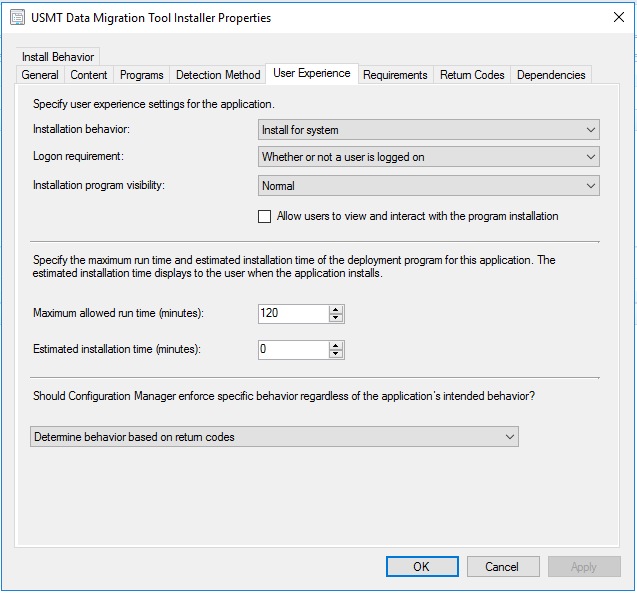Decrease maximum allowed run time with down arrow

(x=336, y=318)
